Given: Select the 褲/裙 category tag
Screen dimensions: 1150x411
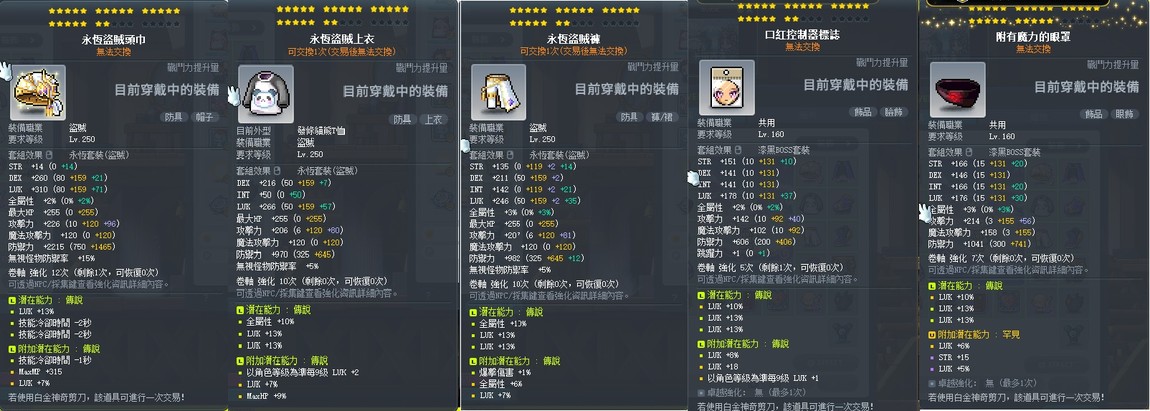Looking at the screenshot, I should [x=662, y=117].
